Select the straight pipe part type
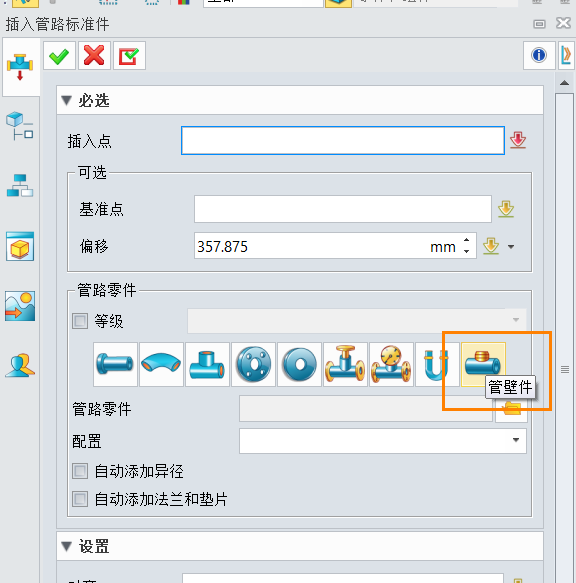Viewport: 576px width, 583px height. point(115,364)
